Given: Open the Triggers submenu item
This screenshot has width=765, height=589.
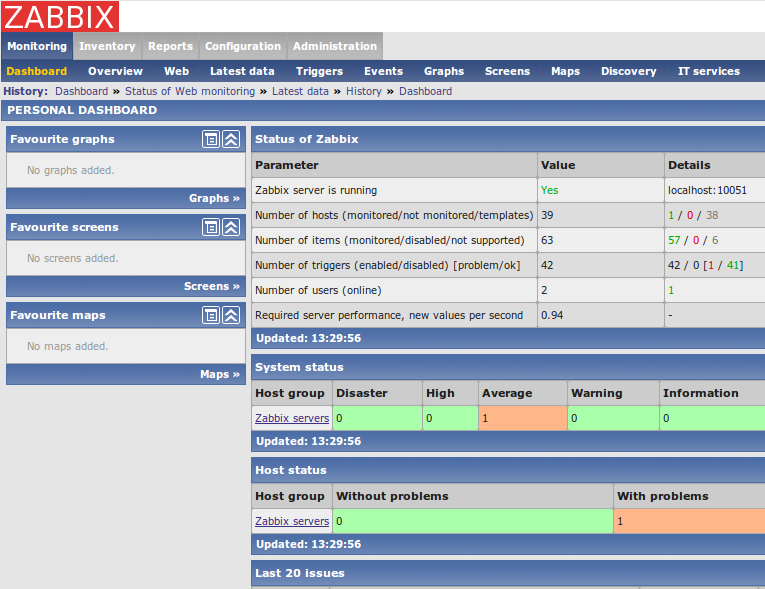Looking at the screenshot, I should [x=320, y=71].
